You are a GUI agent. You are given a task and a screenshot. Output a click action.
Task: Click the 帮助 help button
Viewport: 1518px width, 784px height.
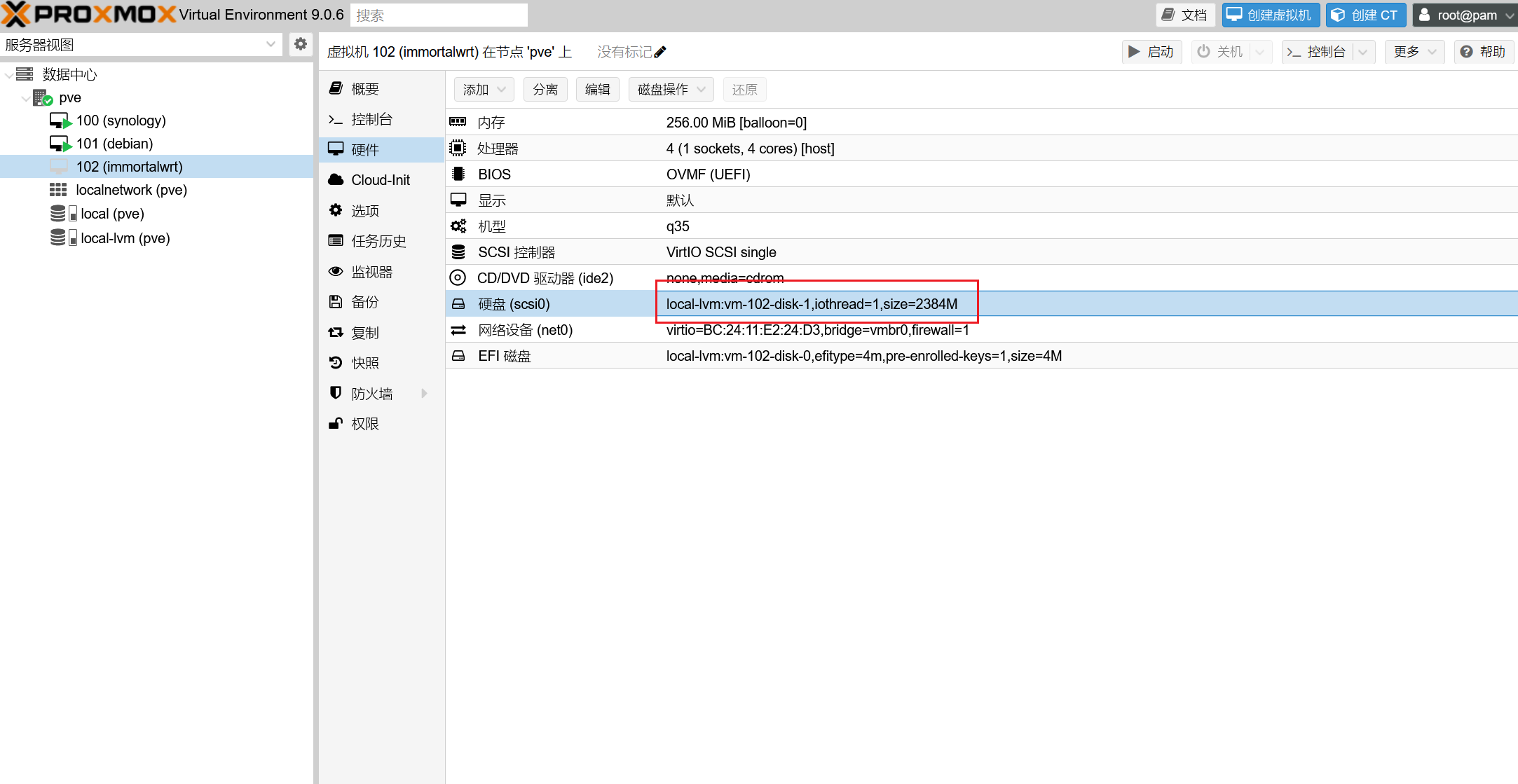tap(1483, 52)
